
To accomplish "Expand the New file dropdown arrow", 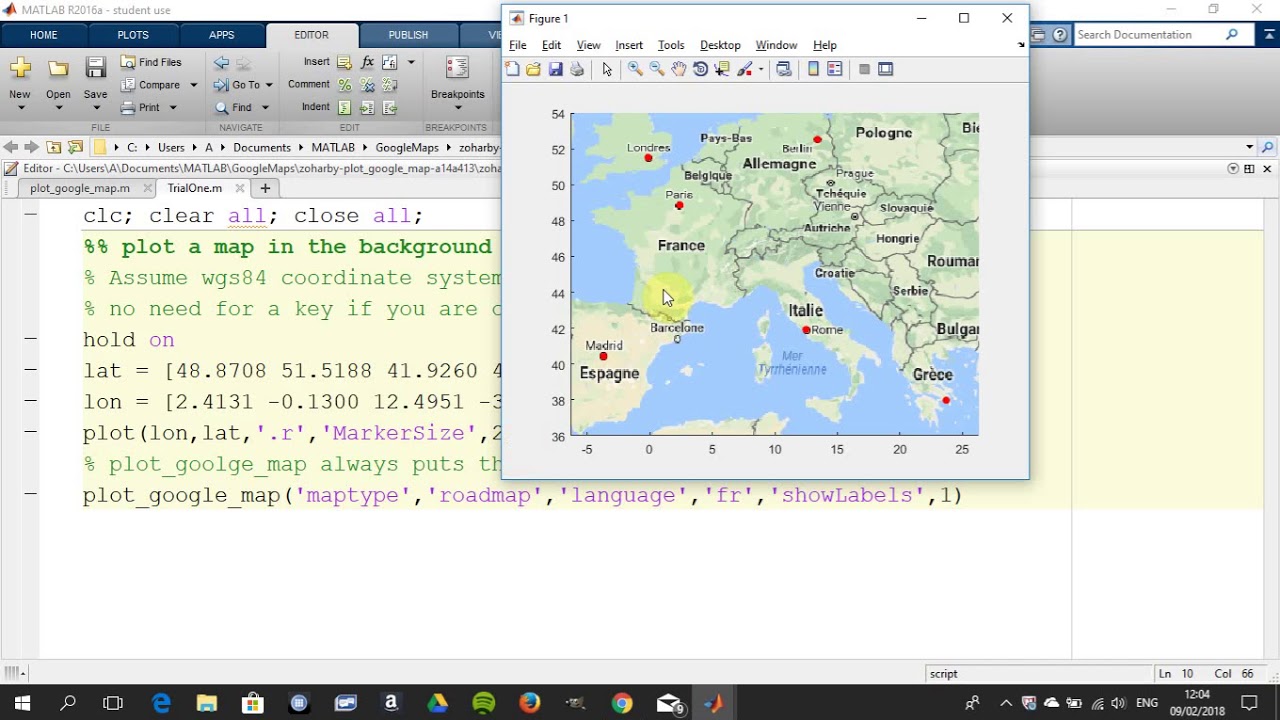I will [x=20, y=107].
